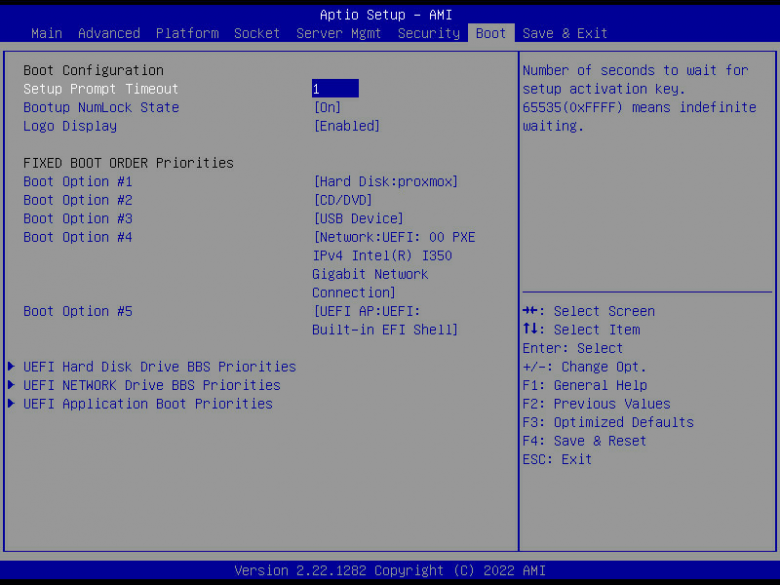
Task: Select the Setup Prompt Timeout label
Action: (x=100, y=89)
